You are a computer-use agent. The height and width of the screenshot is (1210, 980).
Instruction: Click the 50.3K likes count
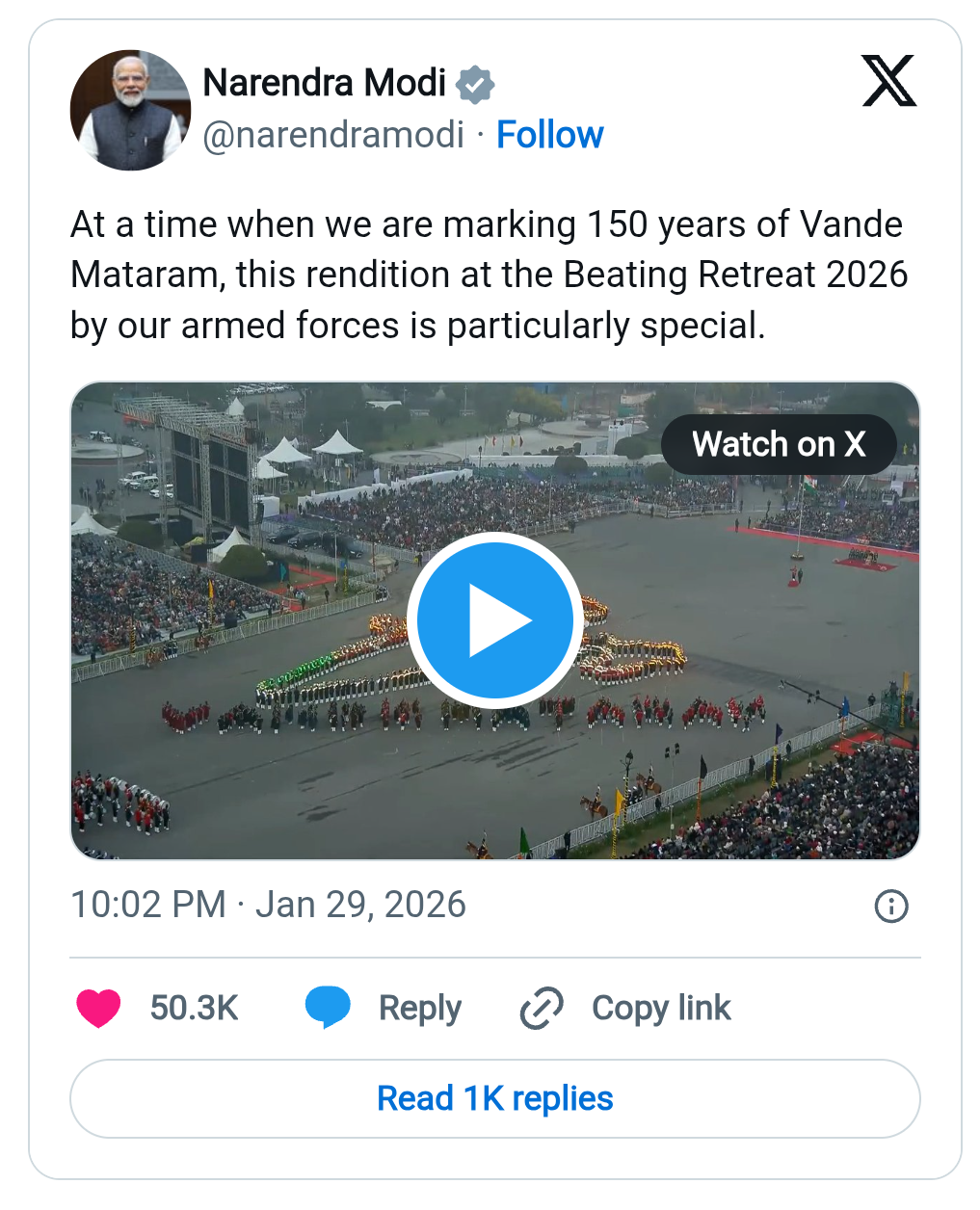click(194, 1008)
